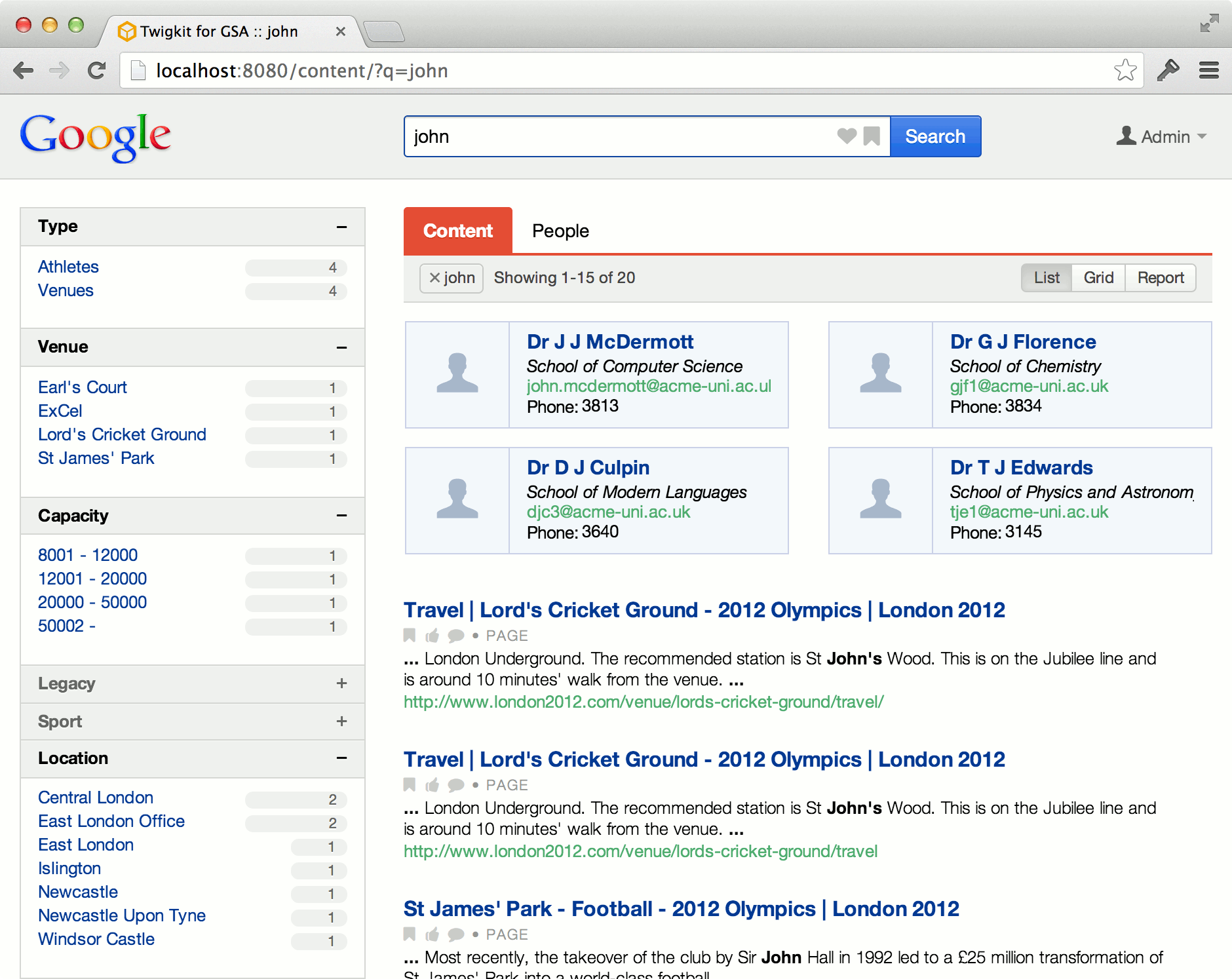
Task: Comment on the first Lord's Cricket Ground result
Action: point(456,636)
